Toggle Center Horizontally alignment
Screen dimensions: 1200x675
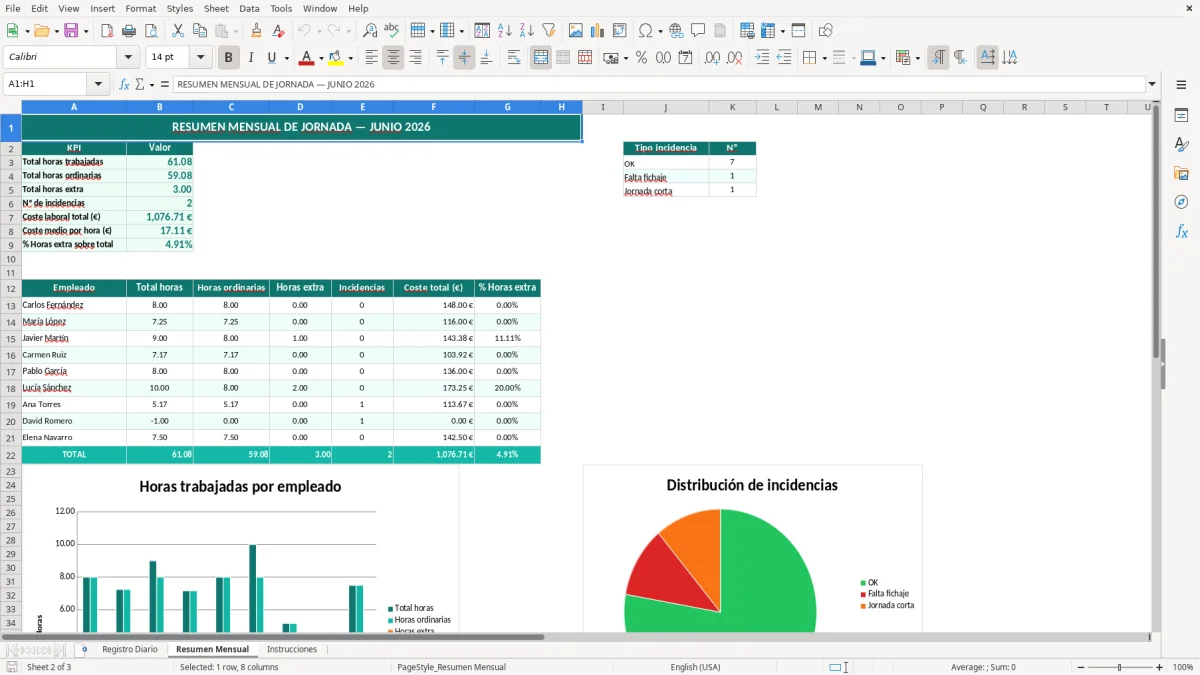[x=393, y=58]
